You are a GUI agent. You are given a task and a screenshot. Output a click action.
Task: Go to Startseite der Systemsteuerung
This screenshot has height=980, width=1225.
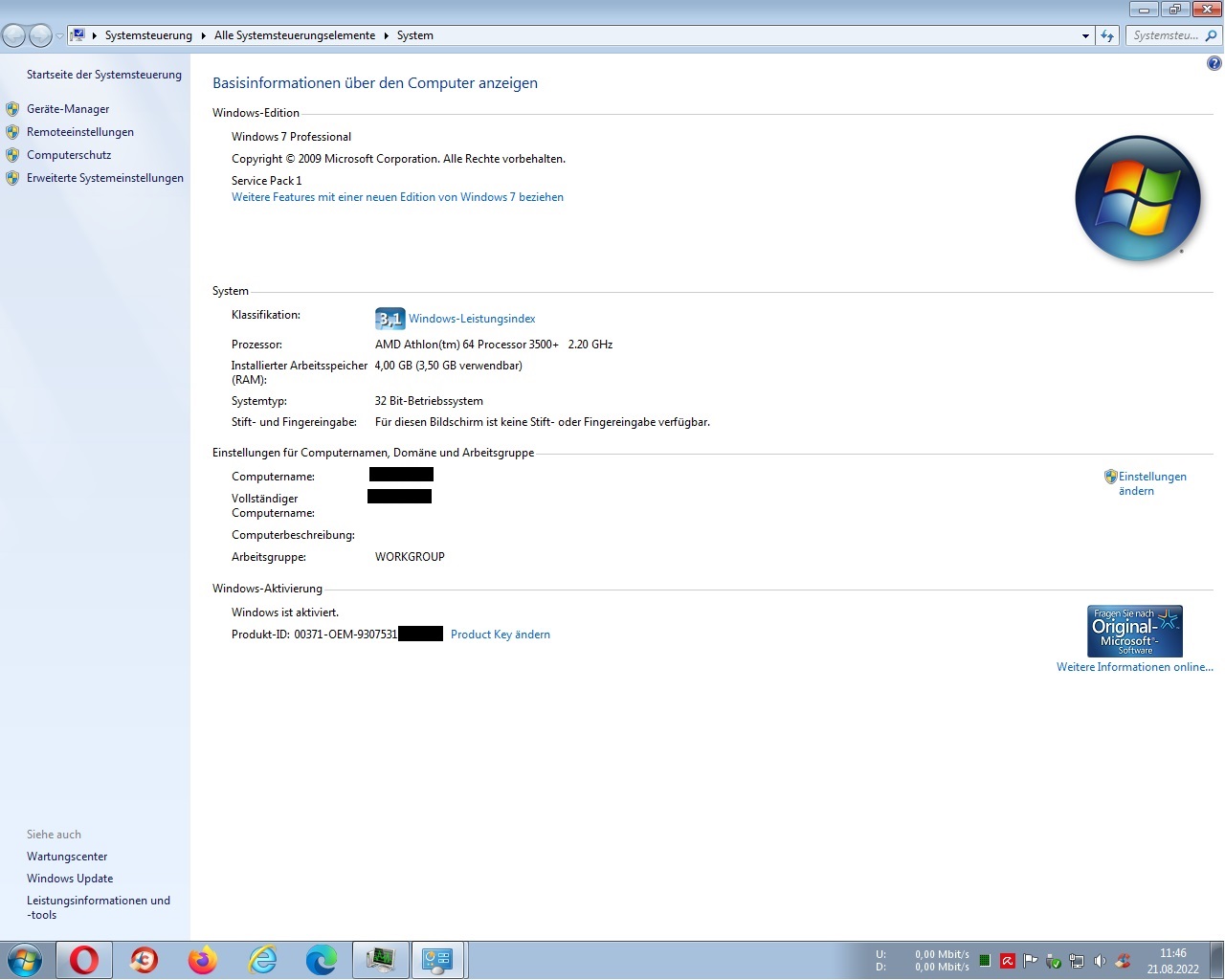tap(104, 75)
